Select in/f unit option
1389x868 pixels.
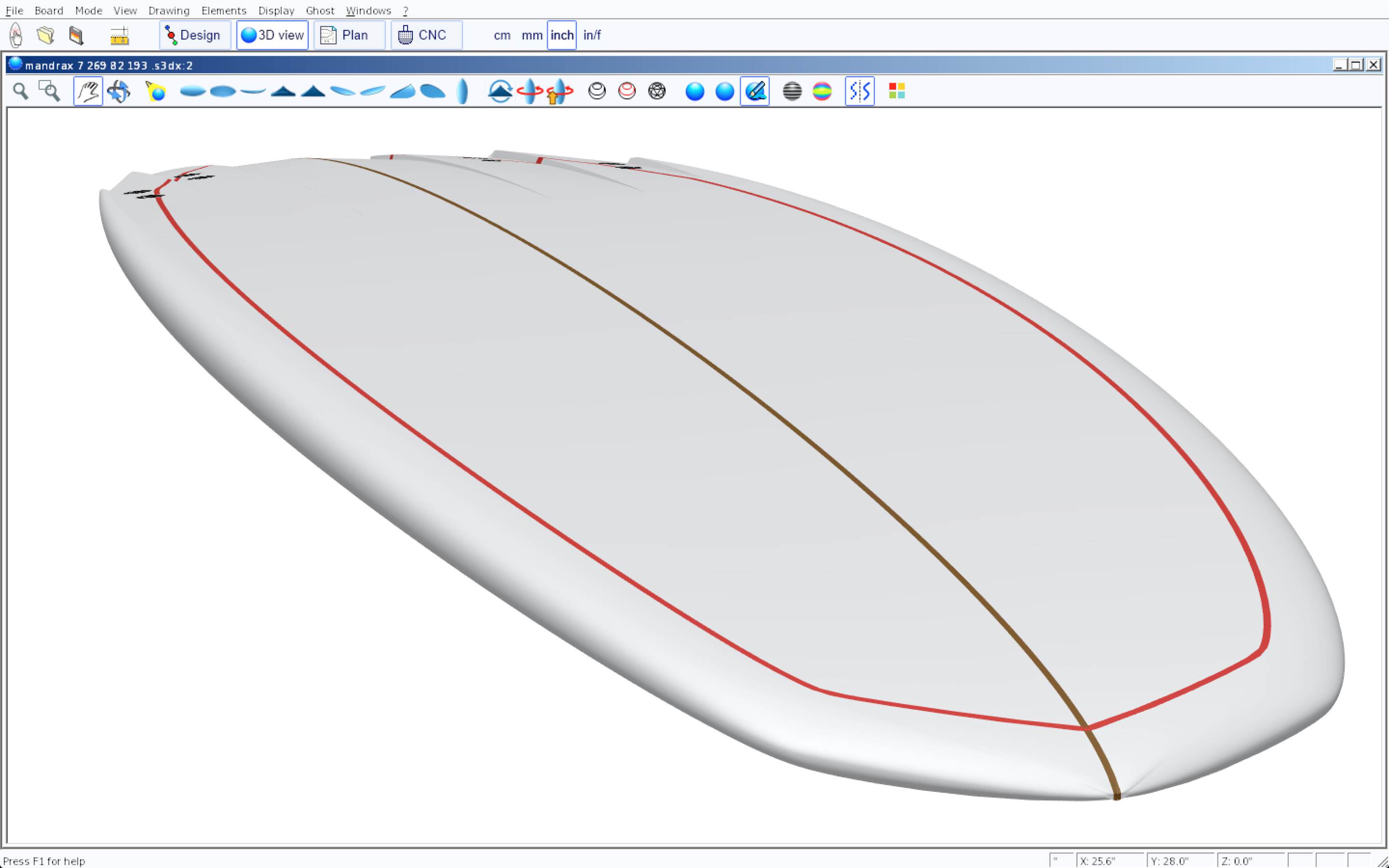click(592, 36)
